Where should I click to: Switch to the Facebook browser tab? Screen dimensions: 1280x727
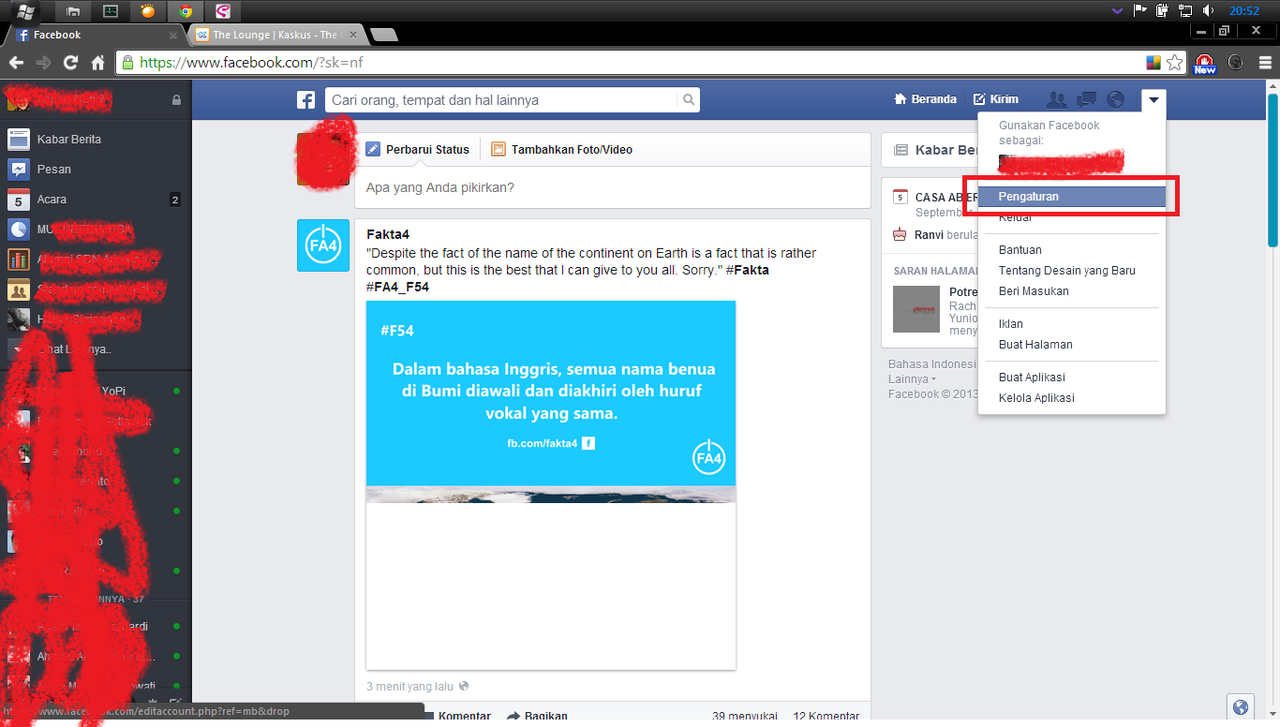coord(95,34)
